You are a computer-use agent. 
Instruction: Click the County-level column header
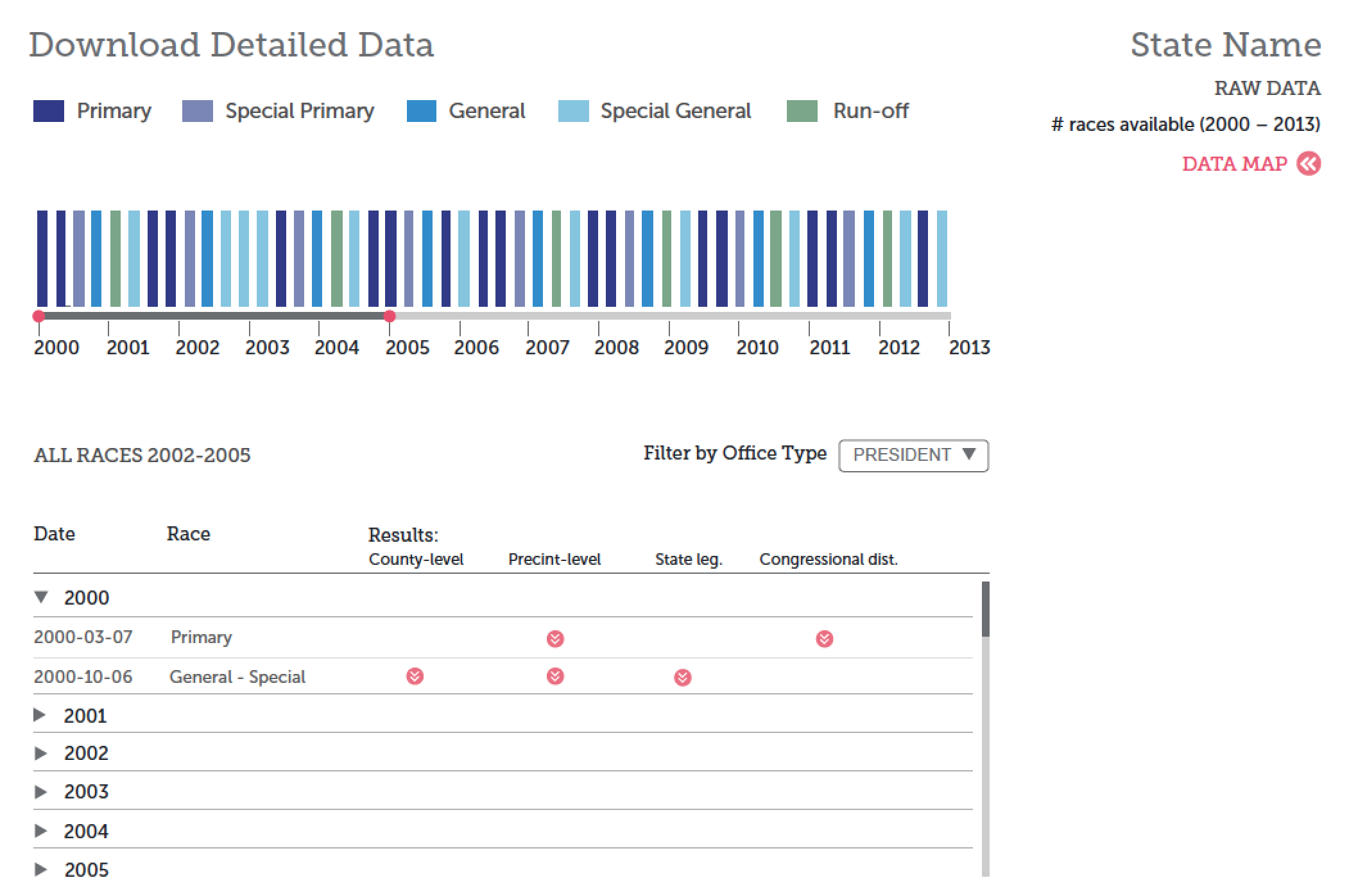[416, 560]
